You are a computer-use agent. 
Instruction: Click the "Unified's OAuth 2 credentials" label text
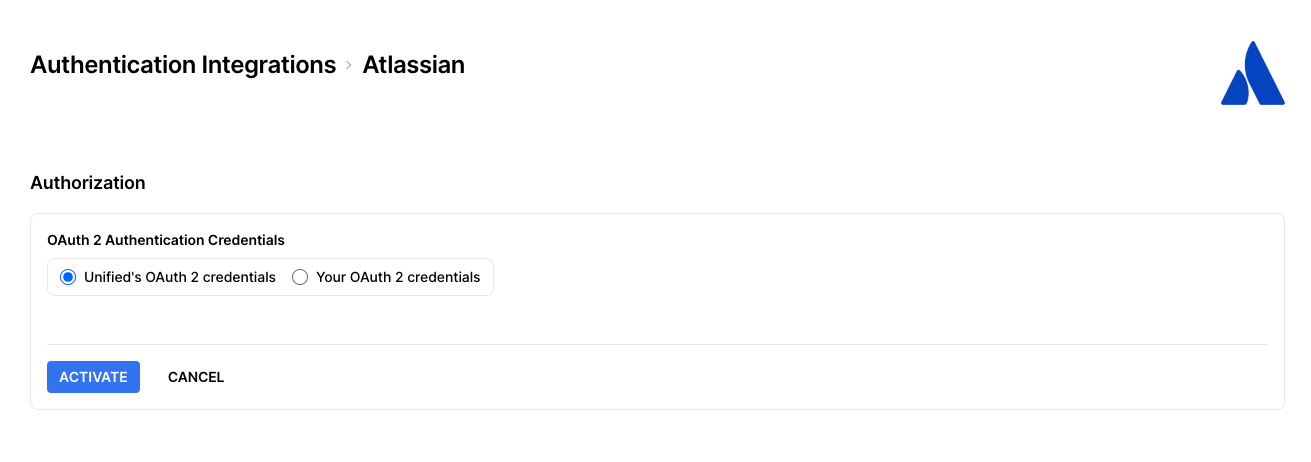tap(180, 277)
